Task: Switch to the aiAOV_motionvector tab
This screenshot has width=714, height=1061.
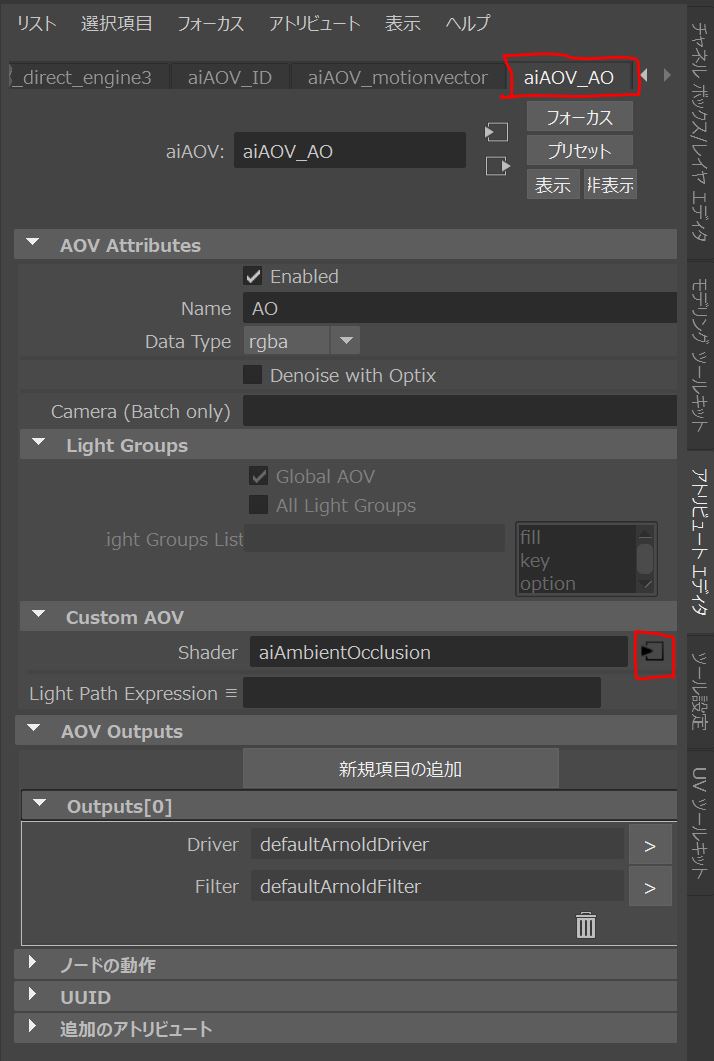Action: [398, 77]
